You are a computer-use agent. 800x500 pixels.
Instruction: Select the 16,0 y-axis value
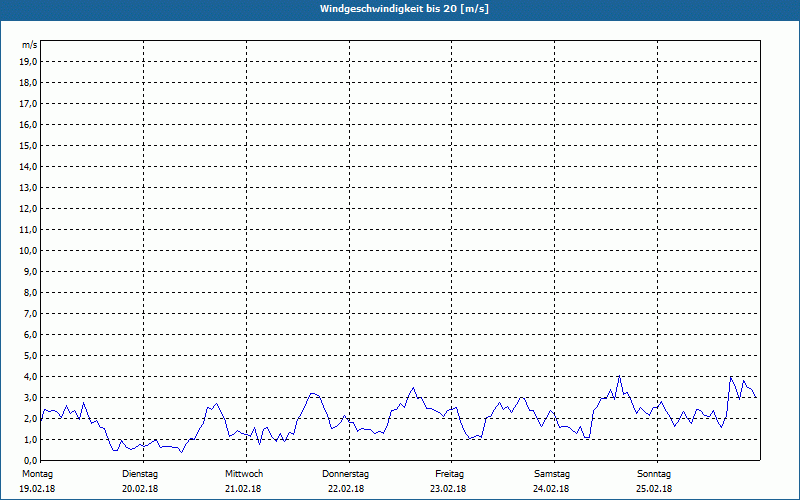[28, 124]
